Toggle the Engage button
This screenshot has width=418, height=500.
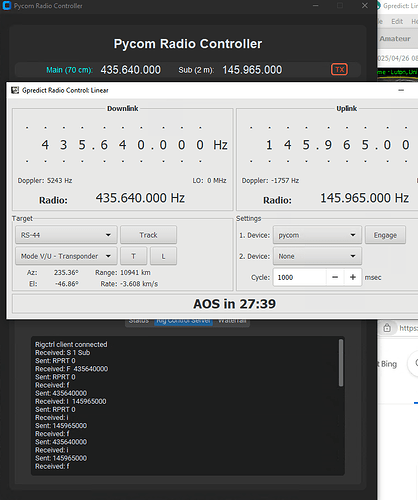[385, 235]
